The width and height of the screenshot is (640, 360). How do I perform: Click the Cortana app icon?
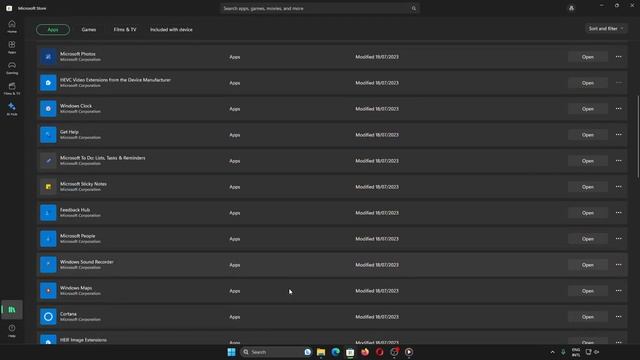(48, 317)
